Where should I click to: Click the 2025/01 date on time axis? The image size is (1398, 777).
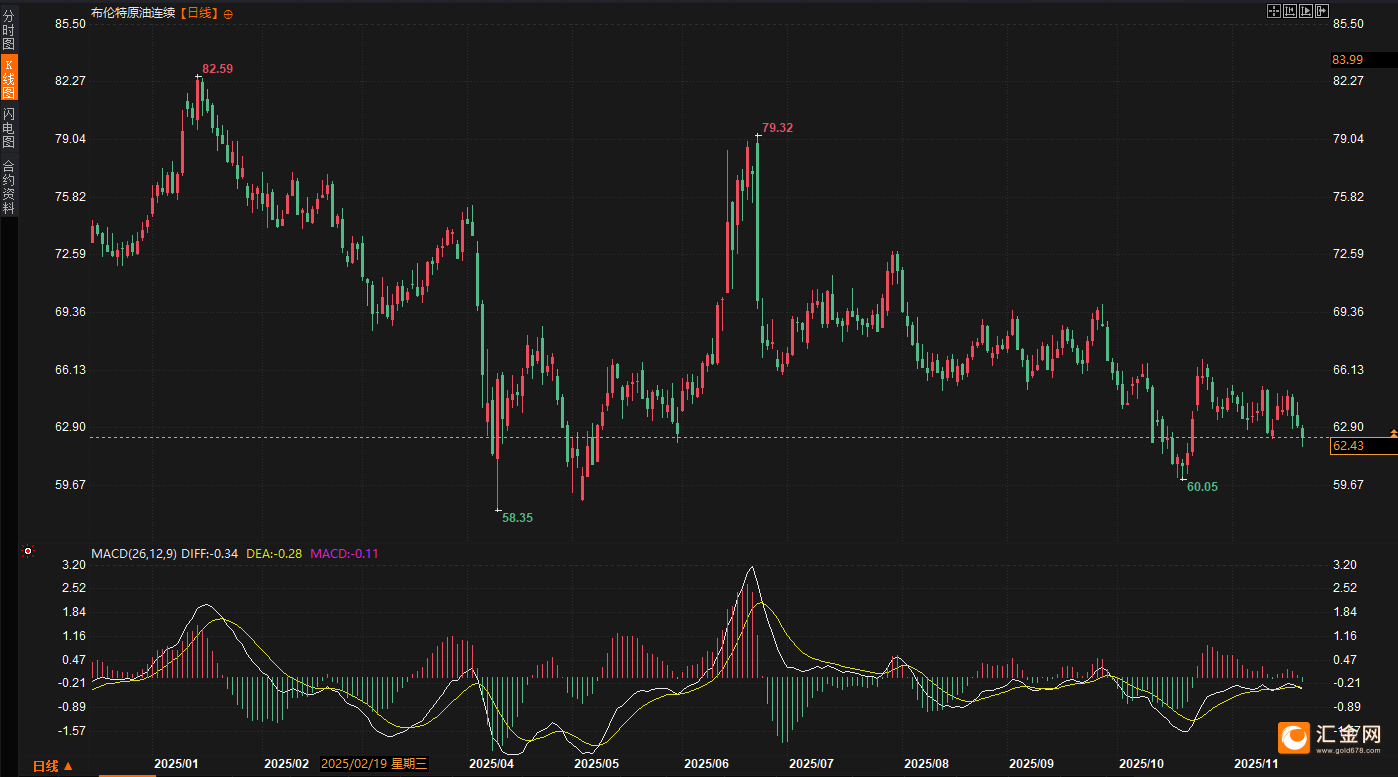176,764
